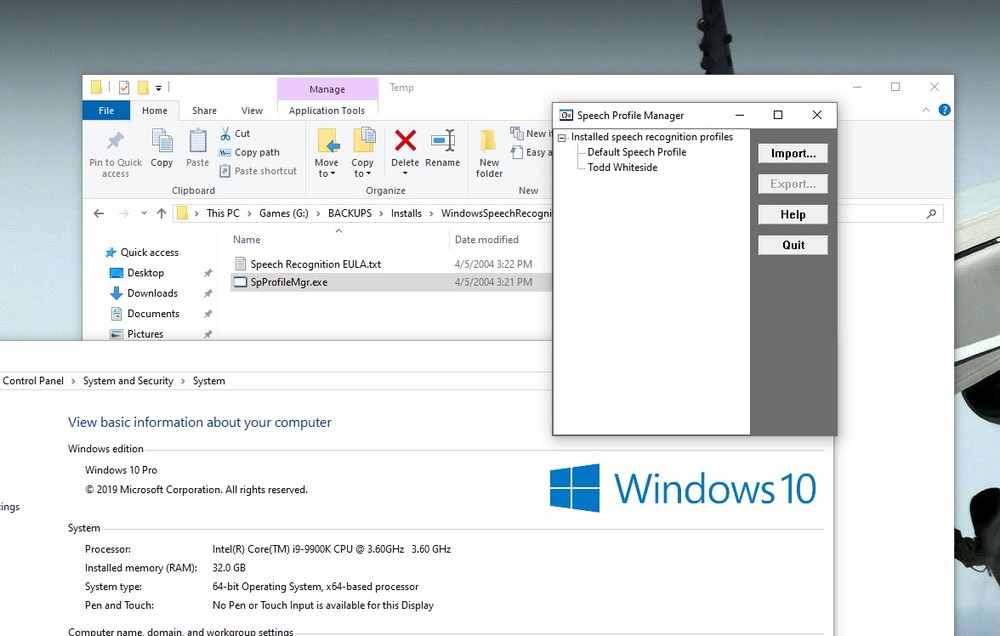Click the System breadcrumb
Viewport: 1000px width, 636px height.
point(209,381)
